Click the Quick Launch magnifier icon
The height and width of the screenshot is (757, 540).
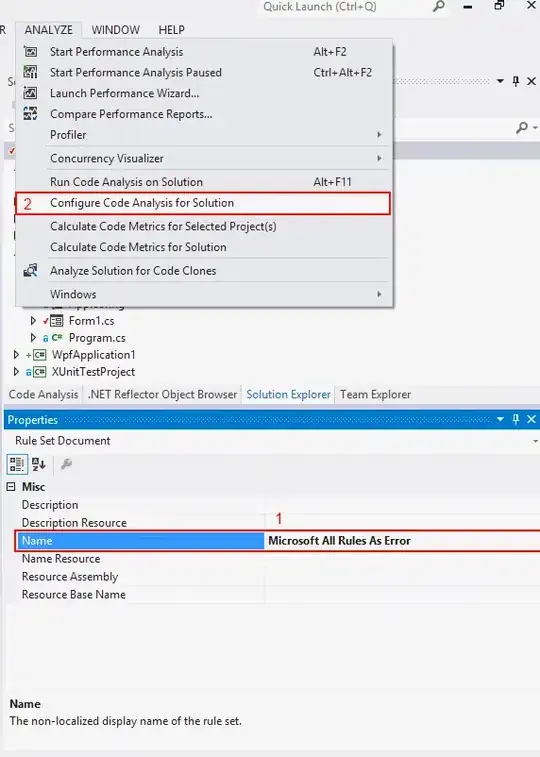pyautogui.click(x=439, y=6)
